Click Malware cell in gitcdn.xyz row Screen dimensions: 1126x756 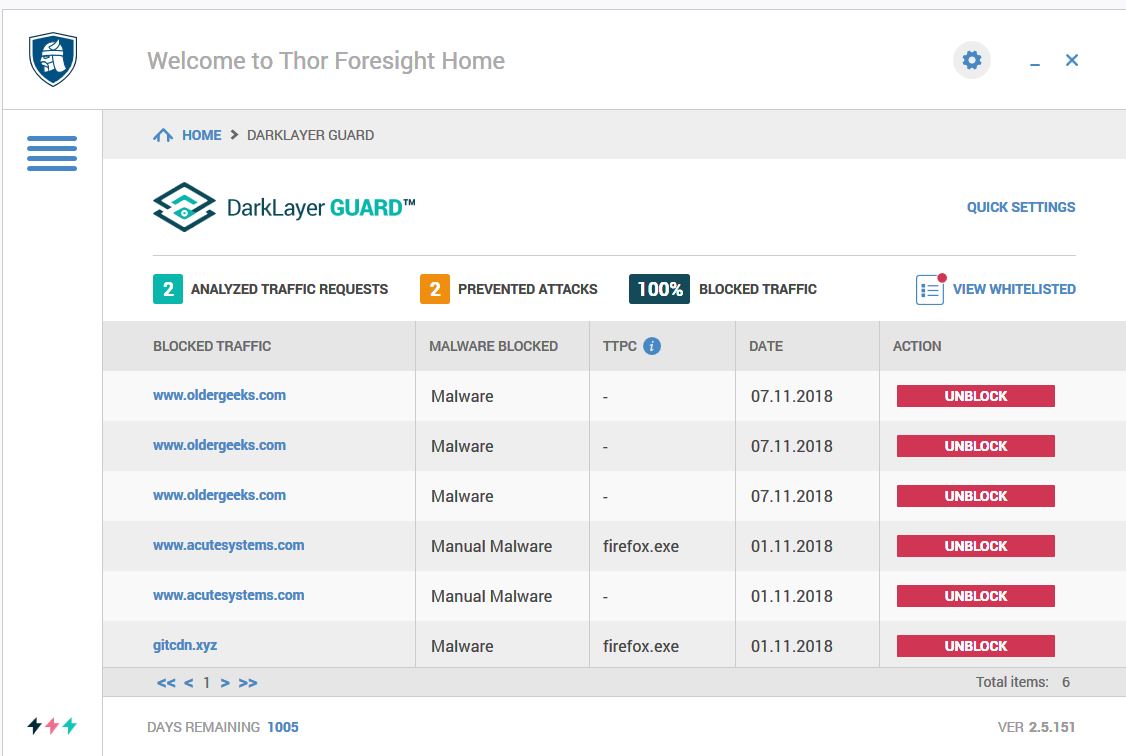click(x=462, y=646)
